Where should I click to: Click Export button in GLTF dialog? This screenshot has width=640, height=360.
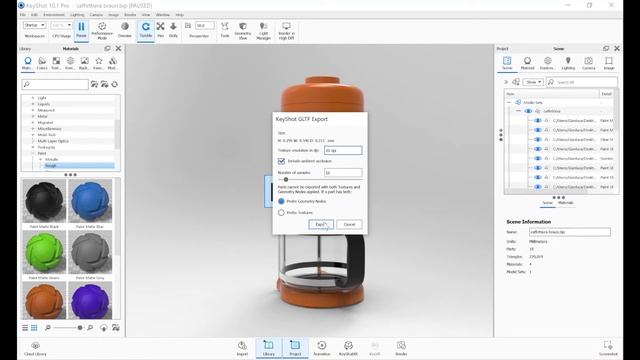[x=321, y=224]
